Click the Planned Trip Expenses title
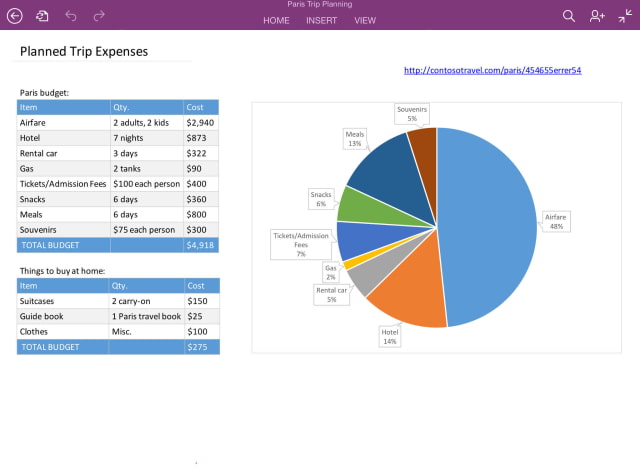 pos(84,51)
